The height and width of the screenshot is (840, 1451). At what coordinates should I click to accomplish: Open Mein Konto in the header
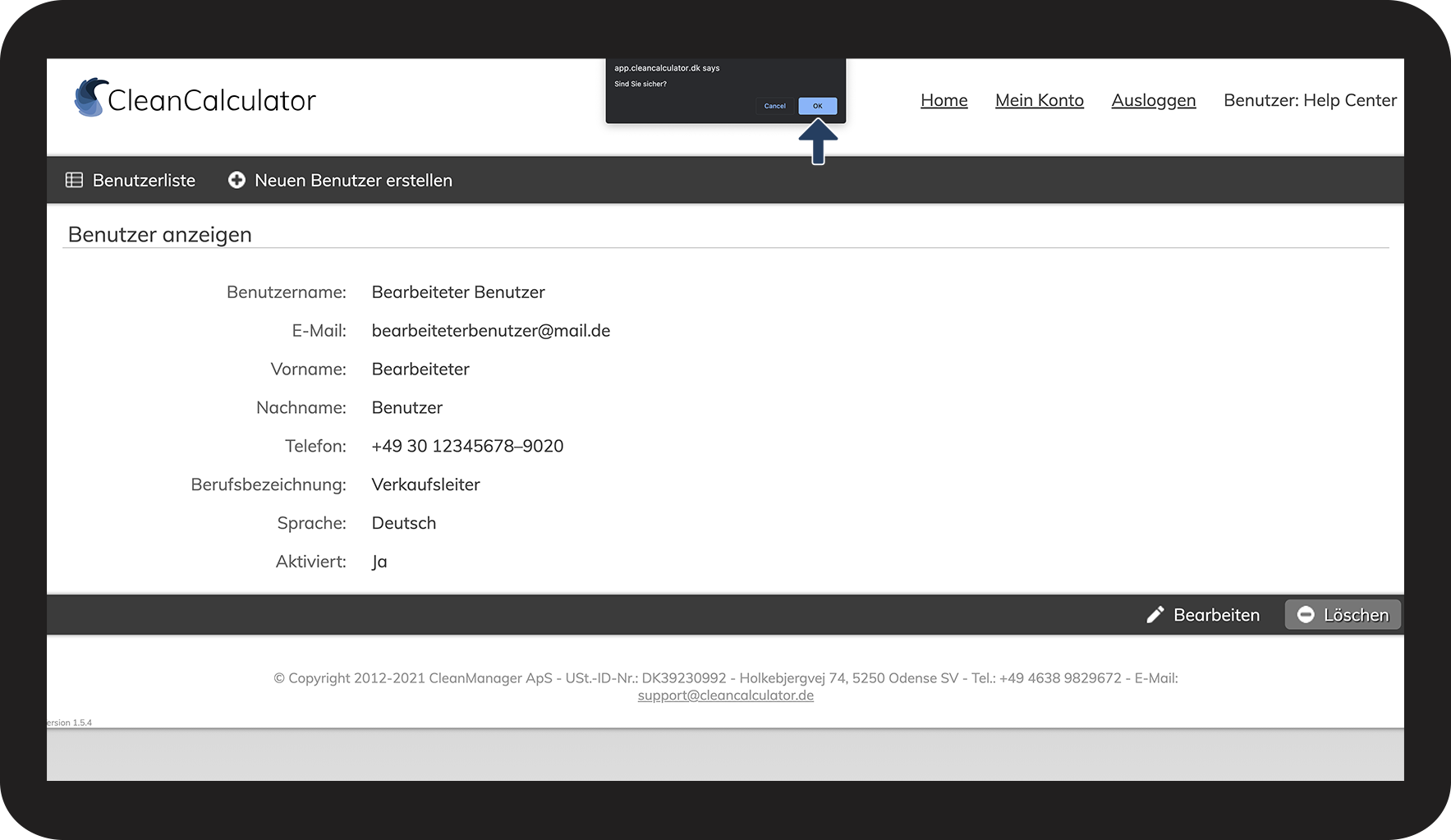coord(1039,100)
